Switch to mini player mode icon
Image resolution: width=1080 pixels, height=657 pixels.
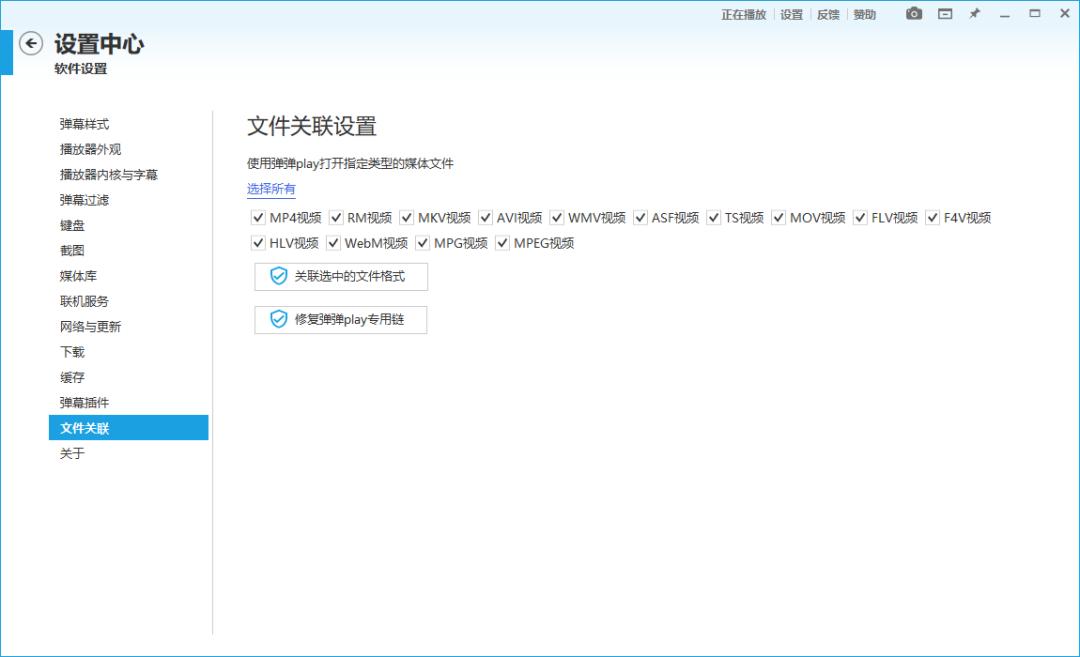tap(943, 14)
